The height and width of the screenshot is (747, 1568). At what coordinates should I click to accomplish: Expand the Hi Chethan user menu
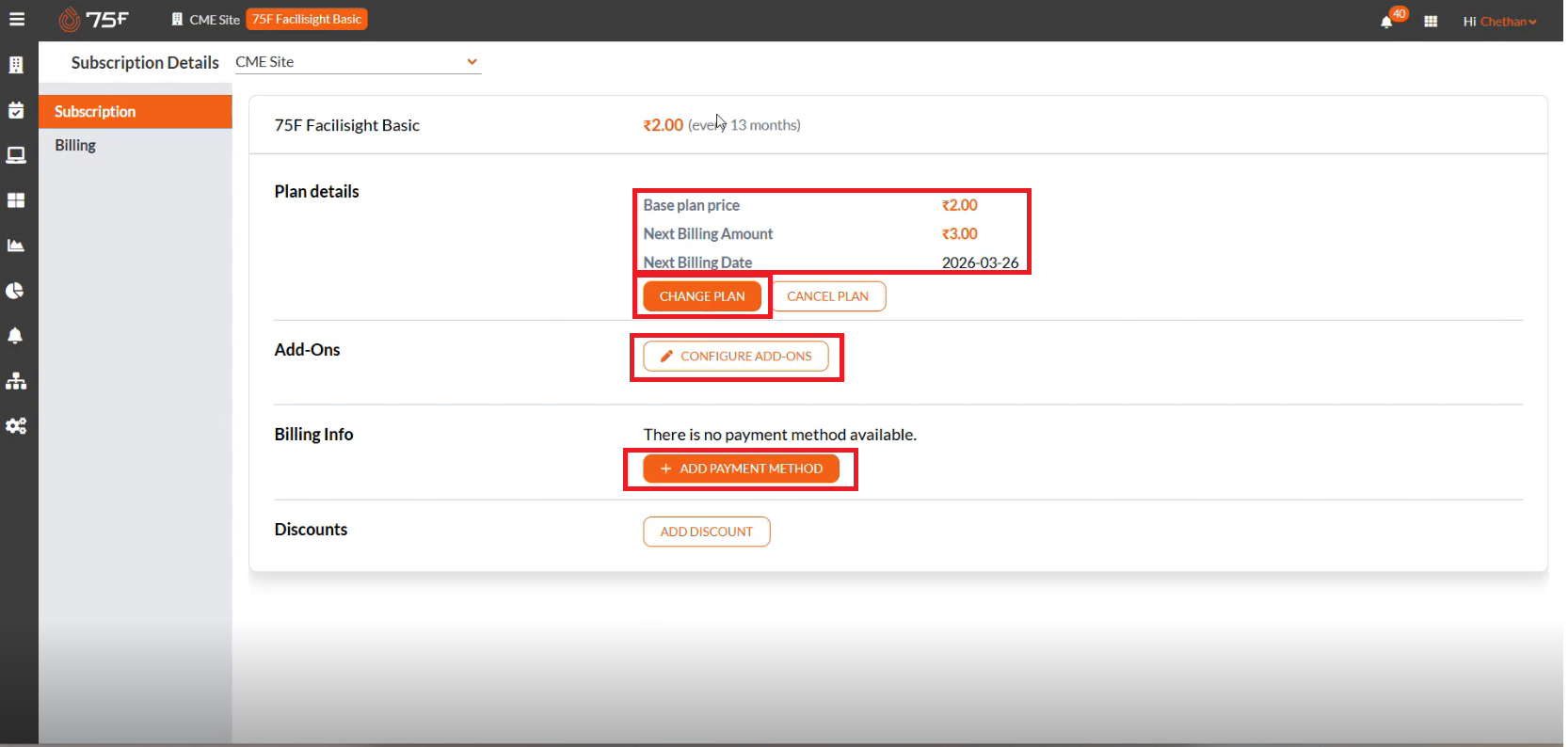coord(1499,21)
